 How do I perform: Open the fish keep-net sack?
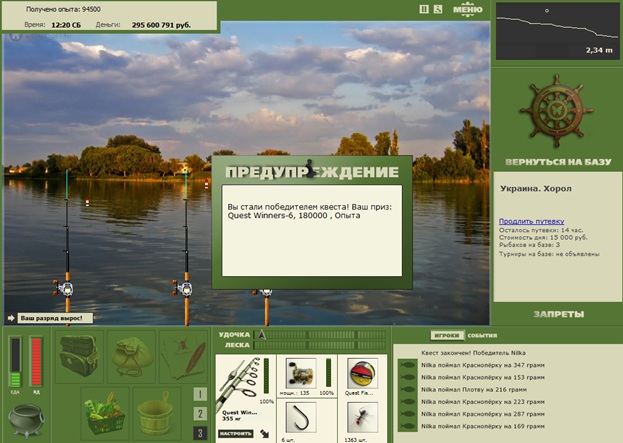point(132,356)
